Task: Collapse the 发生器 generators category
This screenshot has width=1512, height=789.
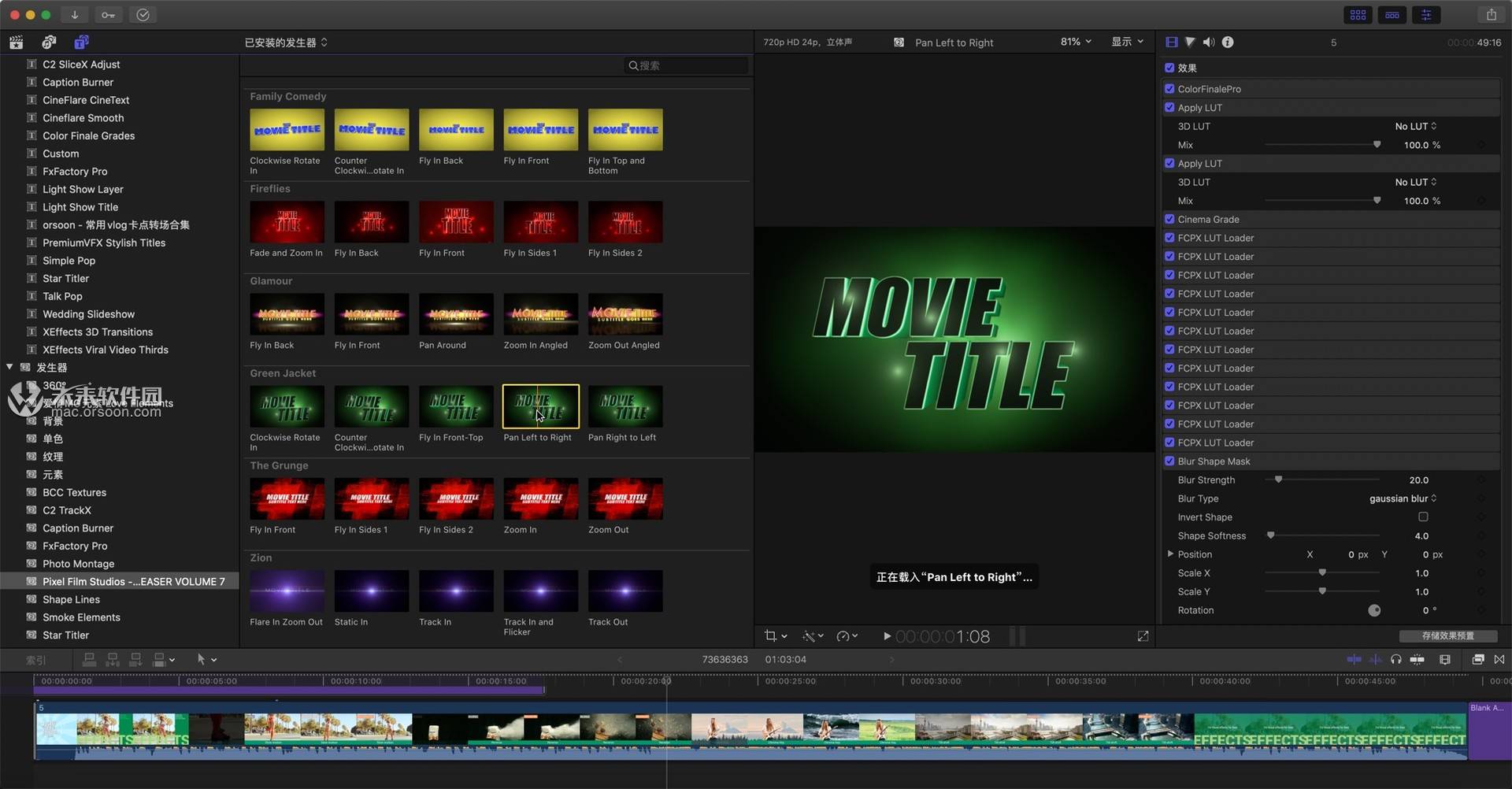Action: click(x=9, y=367)
